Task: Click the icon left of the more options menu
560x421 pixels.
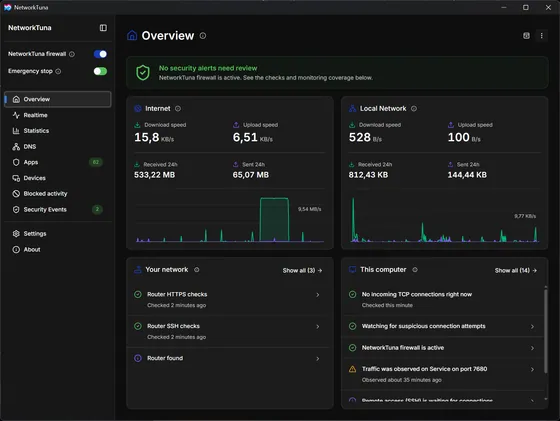Action: (526, 36)
